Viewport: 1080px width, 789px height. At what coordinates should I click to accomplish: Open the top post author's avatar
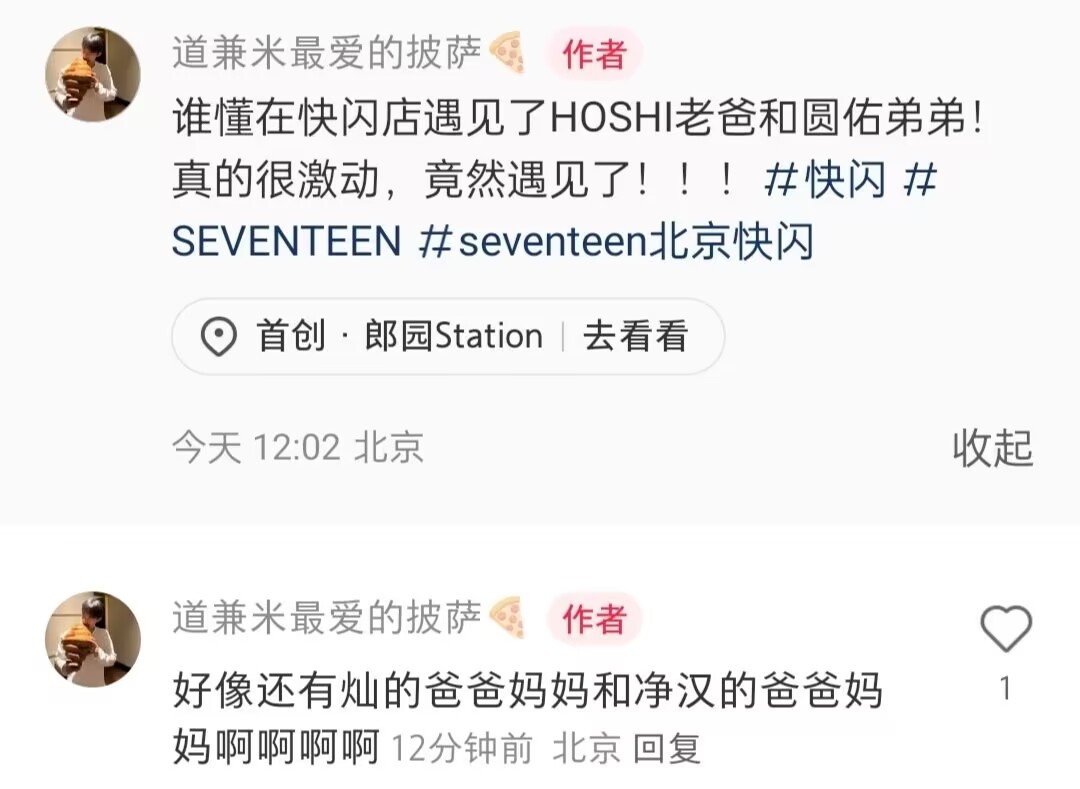pos(92,74)
